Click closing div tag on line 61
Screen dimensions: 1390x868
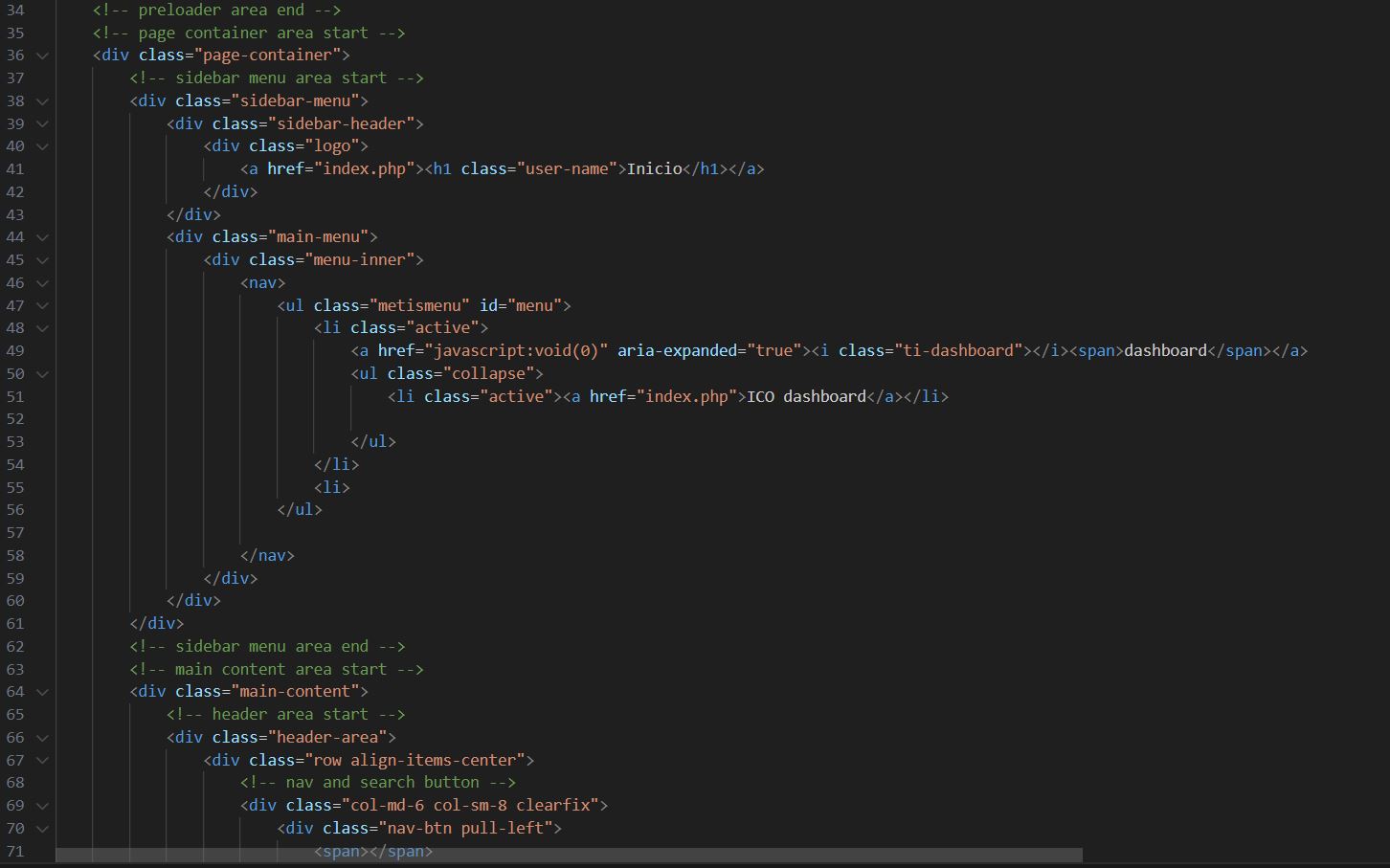coord(157,623)
